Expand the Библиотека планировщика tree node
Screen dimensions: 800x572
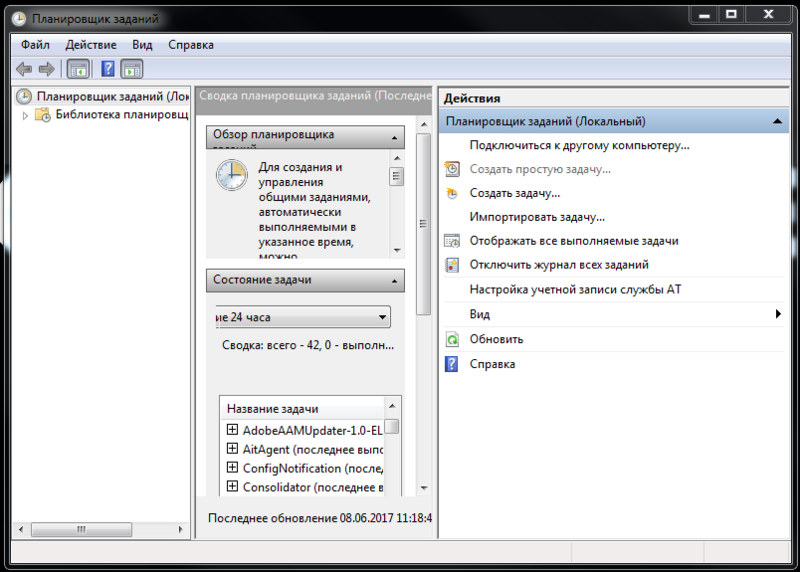pos(26,115)
